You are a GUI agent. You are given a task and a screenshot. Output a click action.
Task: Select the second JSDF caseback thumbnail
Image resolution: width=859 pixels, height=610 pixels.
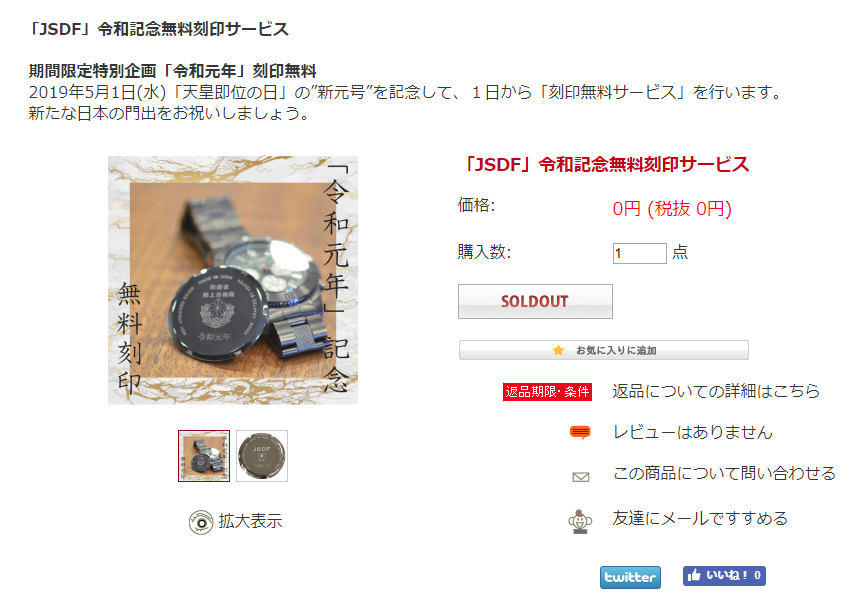coord(262,456)
